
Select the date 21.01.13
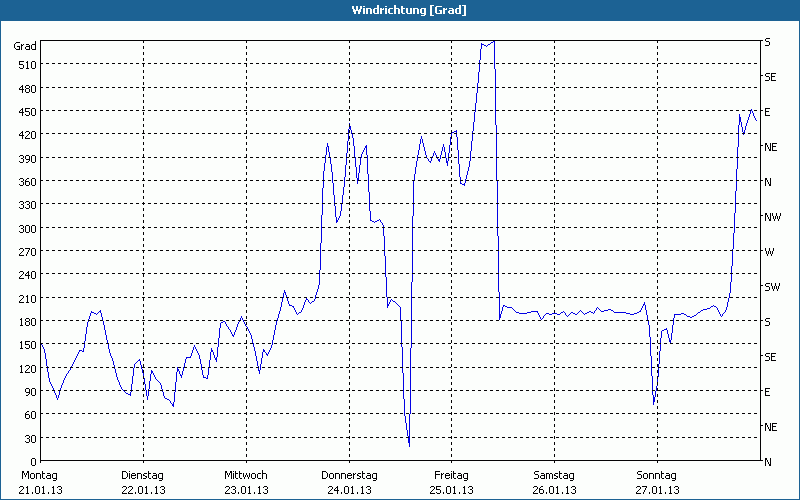40,490
